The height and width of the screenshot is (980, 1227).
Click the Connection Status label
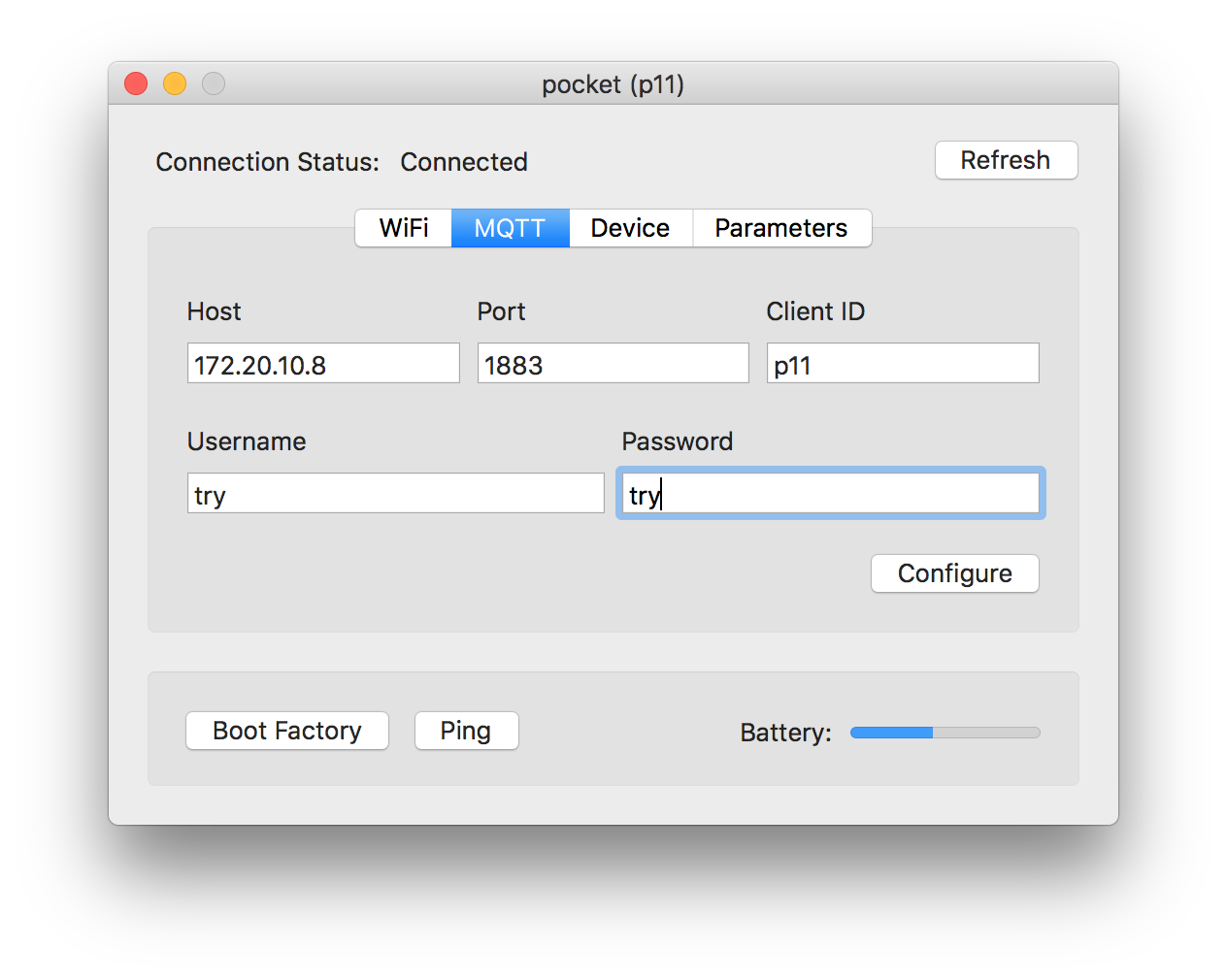coord(267,162)
